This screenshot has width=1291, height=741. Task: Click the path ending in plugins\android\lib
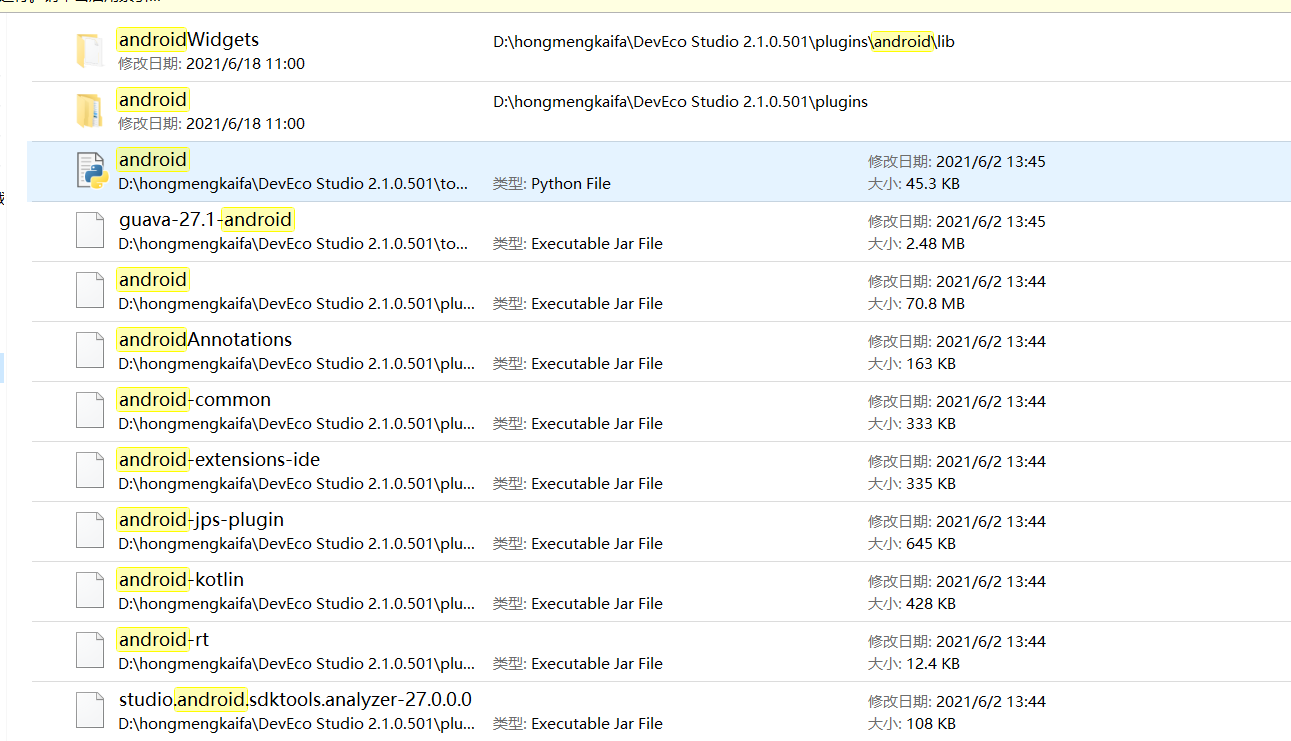[x=724, y=42]
